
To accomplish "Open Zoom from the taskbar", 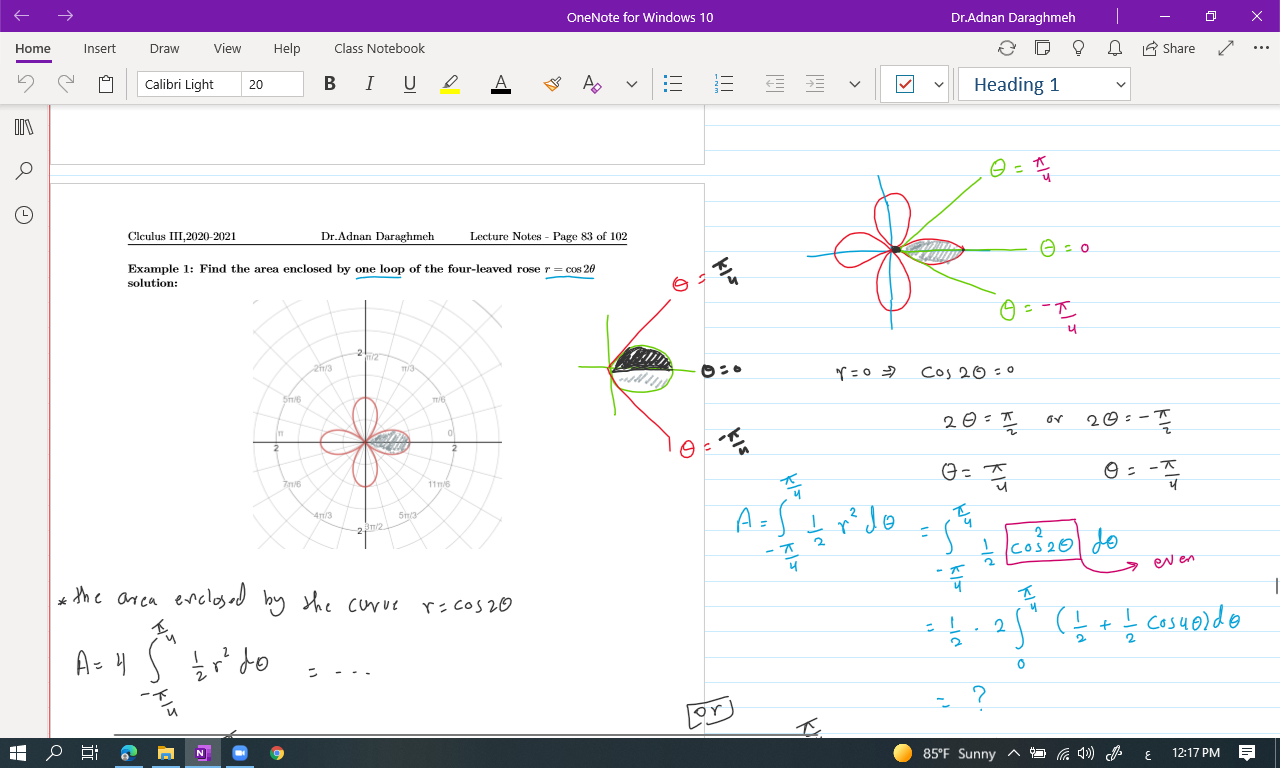I will point(239,753).
